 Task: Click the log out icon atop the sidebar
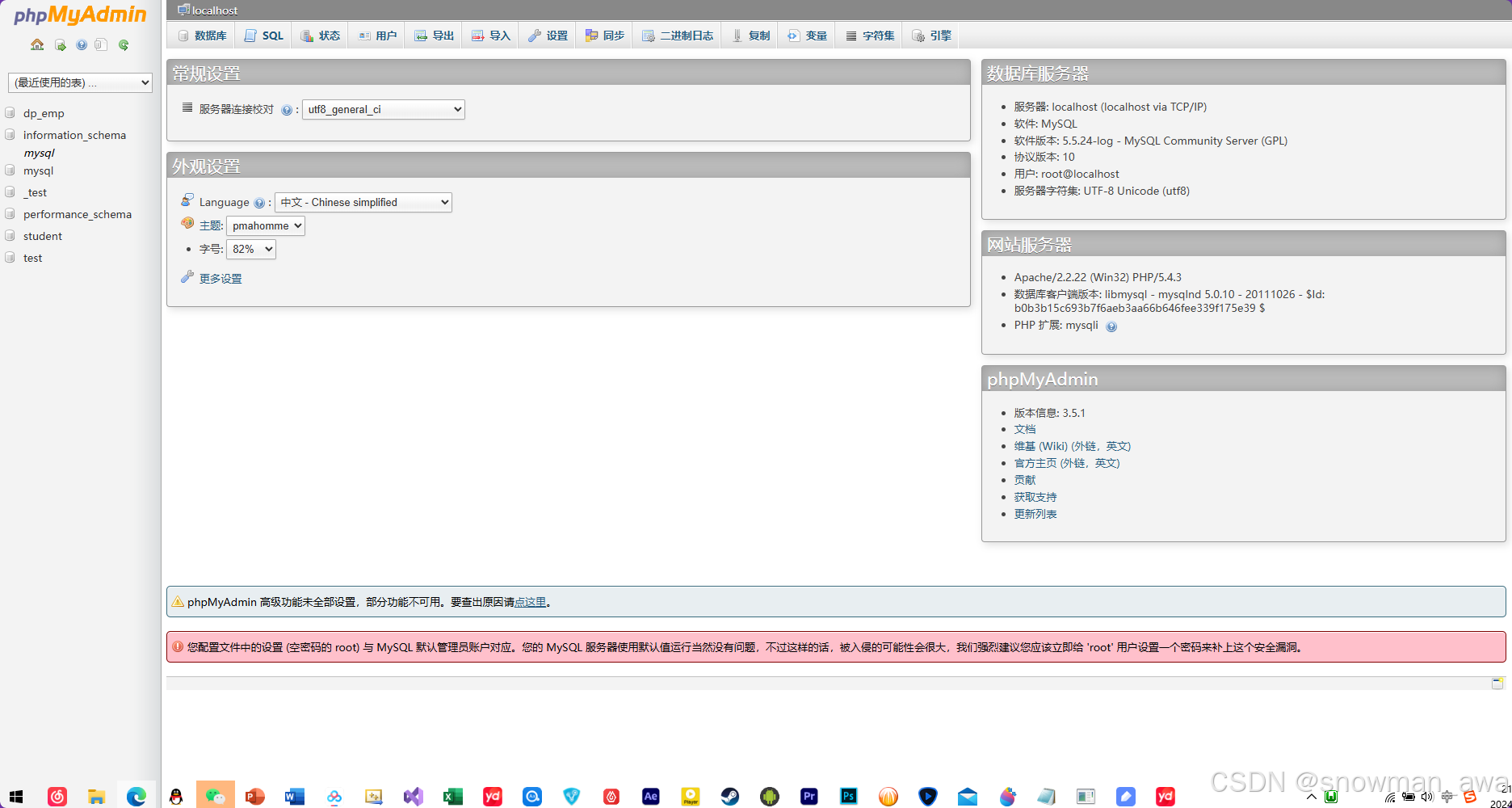pos(61,45)
